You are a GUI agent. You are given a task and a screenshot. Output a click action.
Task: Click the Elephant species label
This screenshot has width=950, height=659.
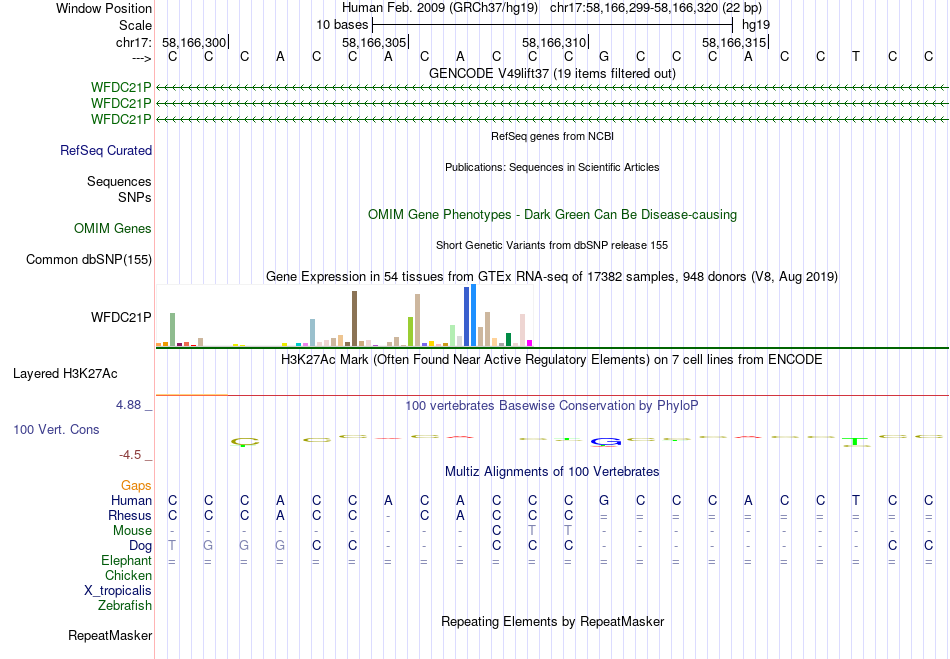pos(127,560)
